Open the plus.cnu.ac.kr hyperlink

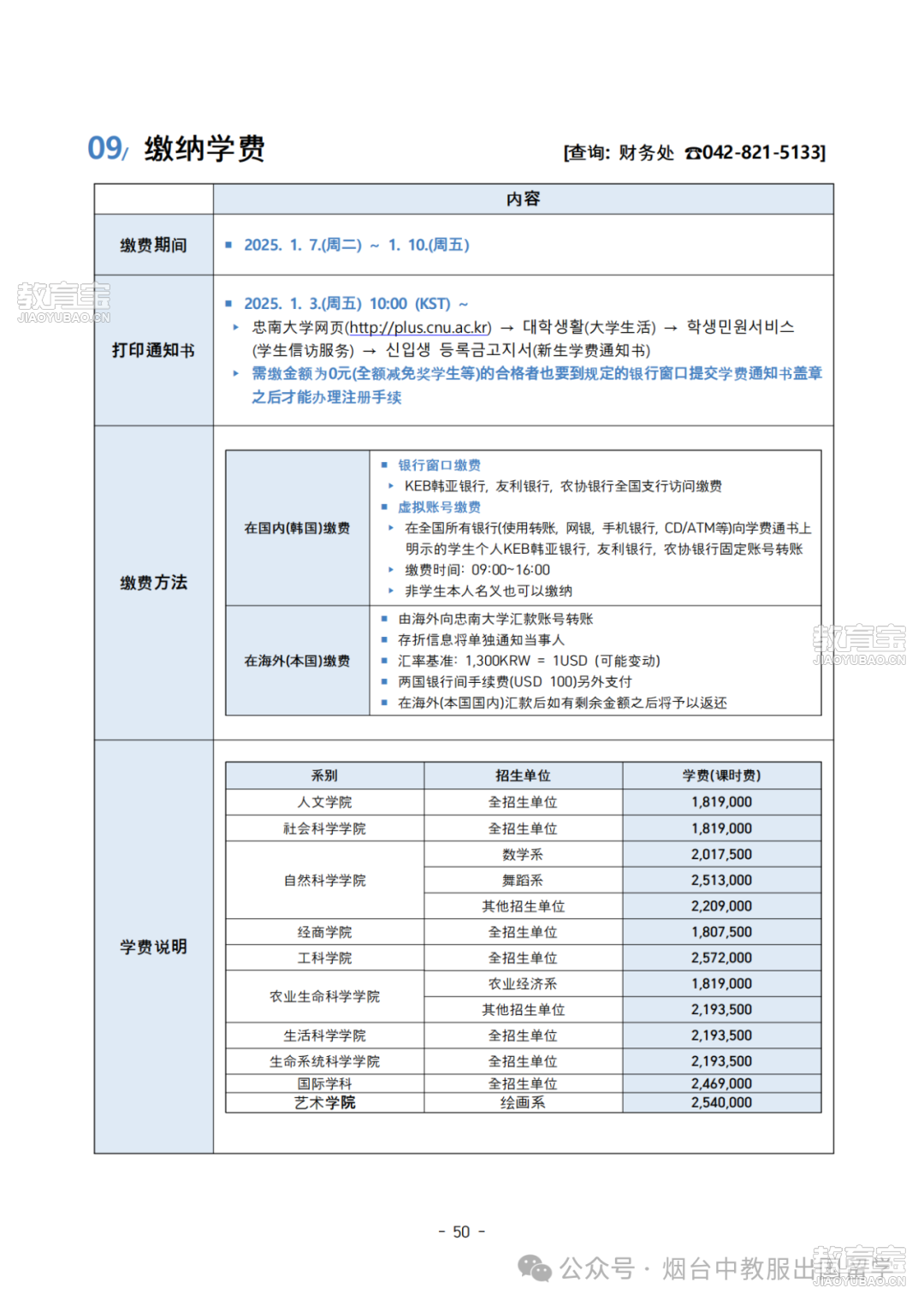[x=419, y=327]
